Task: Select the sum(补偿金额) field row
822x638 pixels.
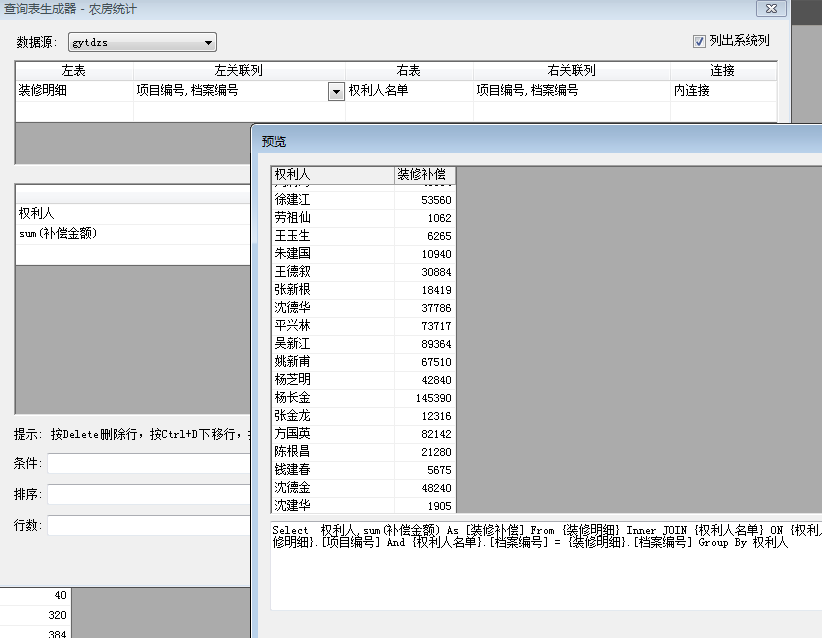Action: click(130, 234)
